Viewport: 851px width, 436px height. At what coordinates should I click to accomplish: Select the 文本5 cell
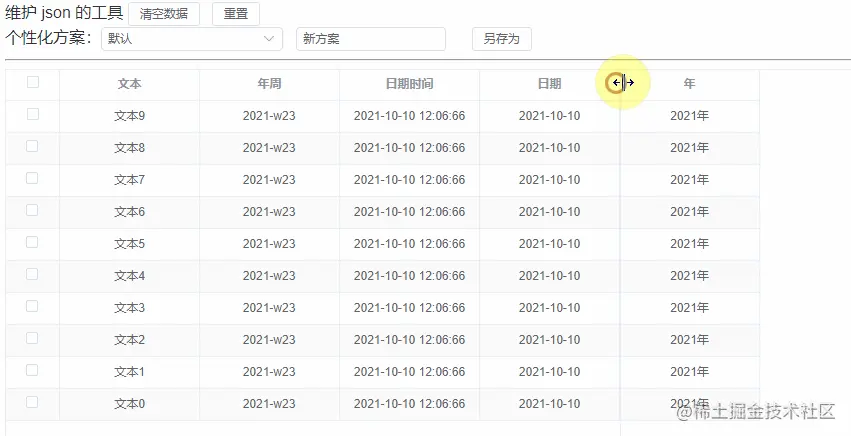point(129,244)
